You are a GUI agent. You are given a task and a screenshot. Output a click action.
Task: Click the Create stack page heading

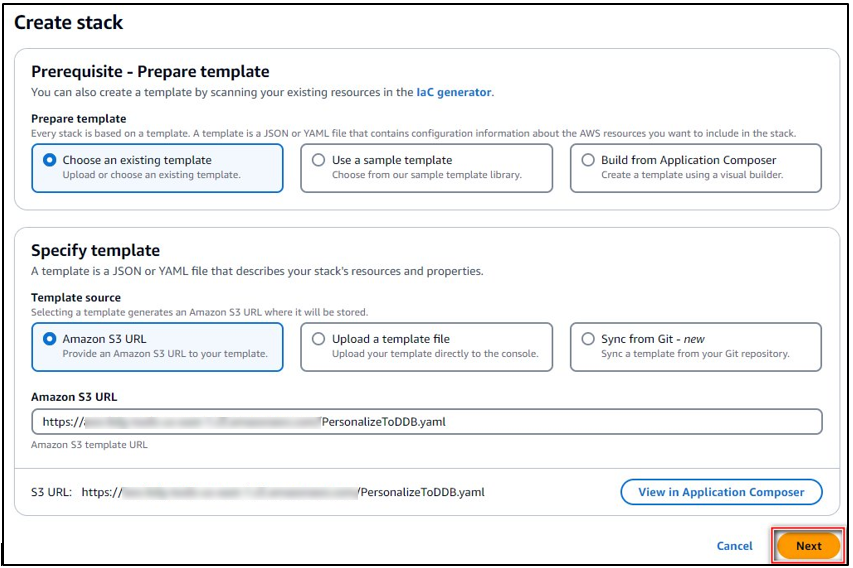(x=69, y=22)
